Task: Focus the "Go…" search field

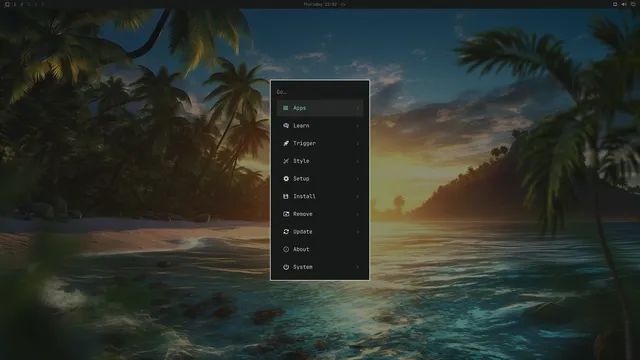Action: (x=320, y=92)
